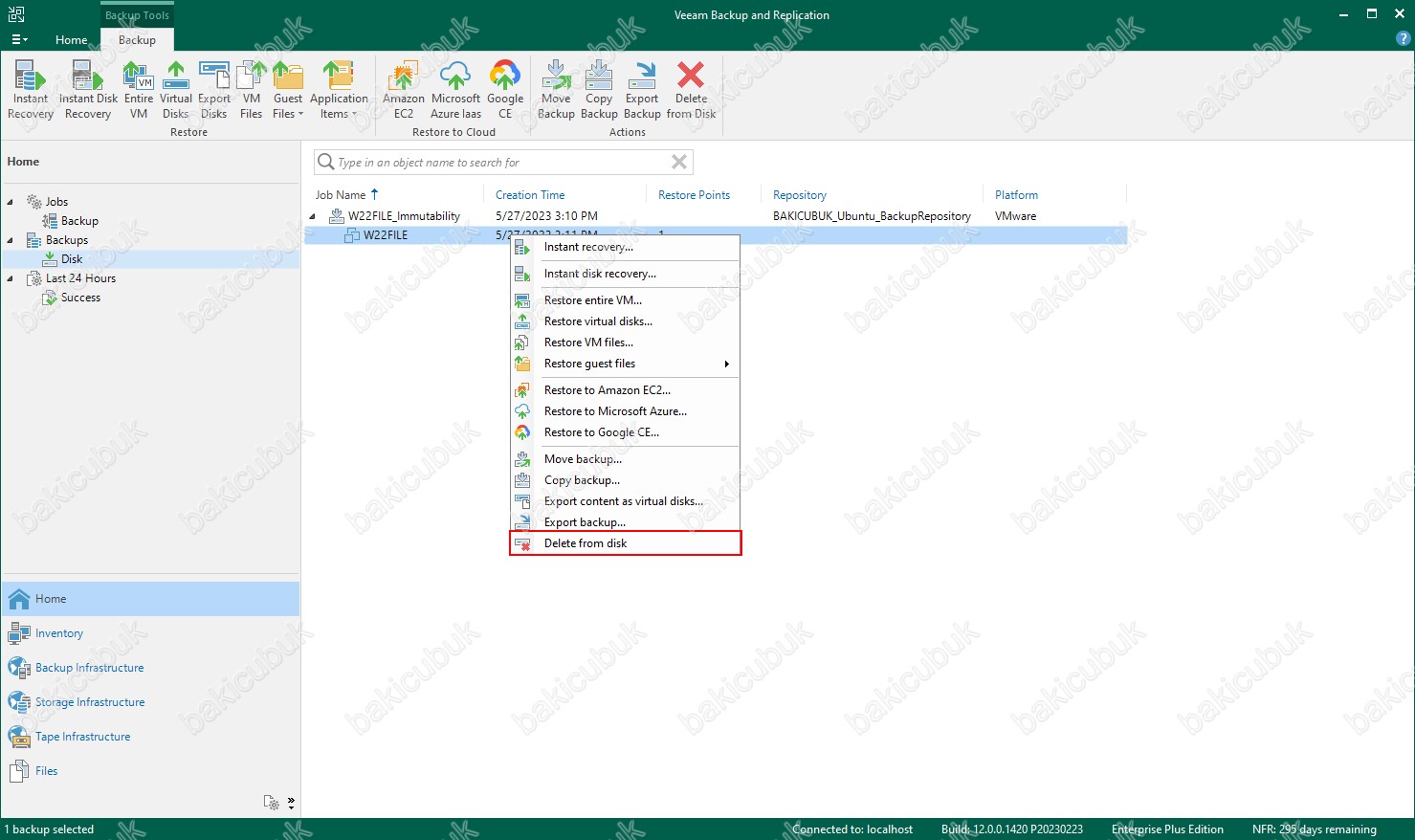Collapse the Last 24 Hours node

point(11,278)
